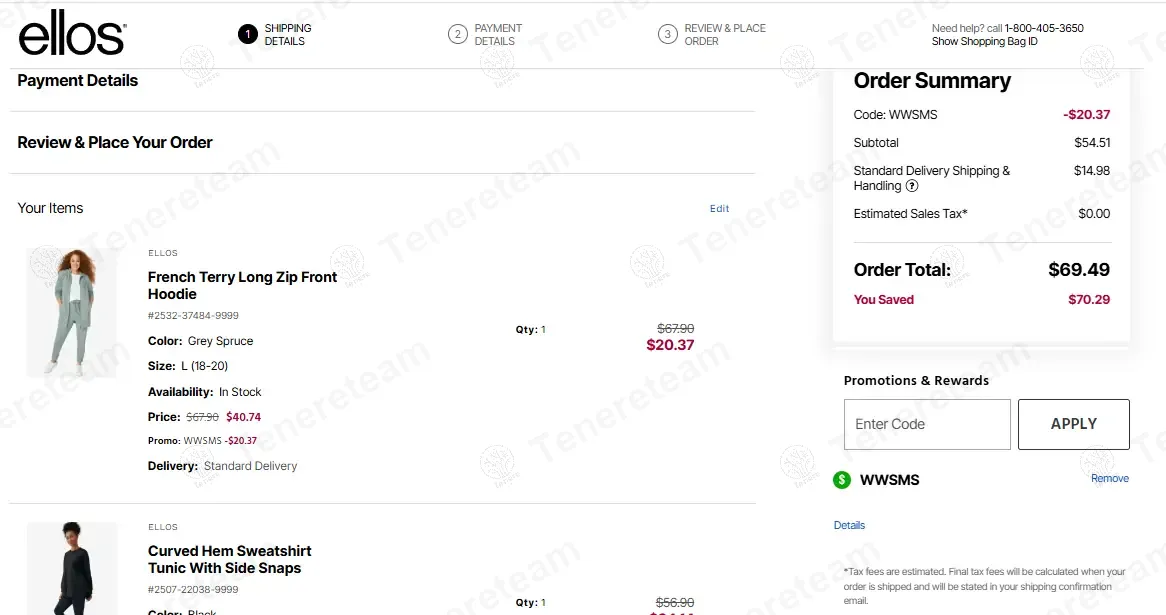1166x615 pixels.
Task: Open French Terry Long Zip Front Hoodie title
Action: [242, 285]
